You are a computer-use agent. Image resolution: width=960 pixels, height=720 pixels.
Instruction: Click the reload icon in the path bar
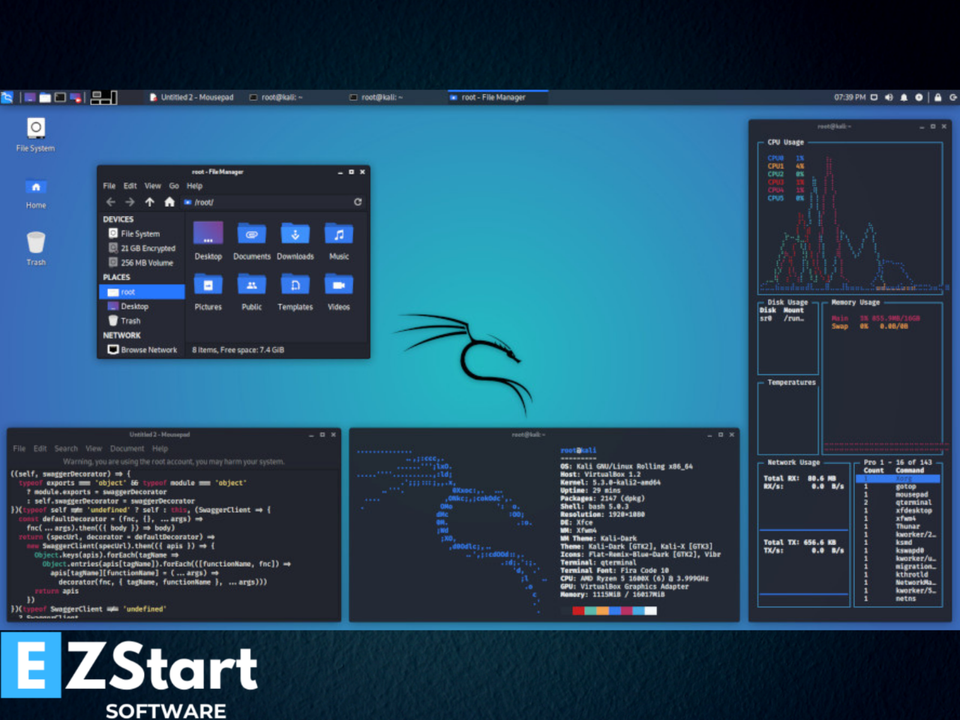tap(357, 201)
